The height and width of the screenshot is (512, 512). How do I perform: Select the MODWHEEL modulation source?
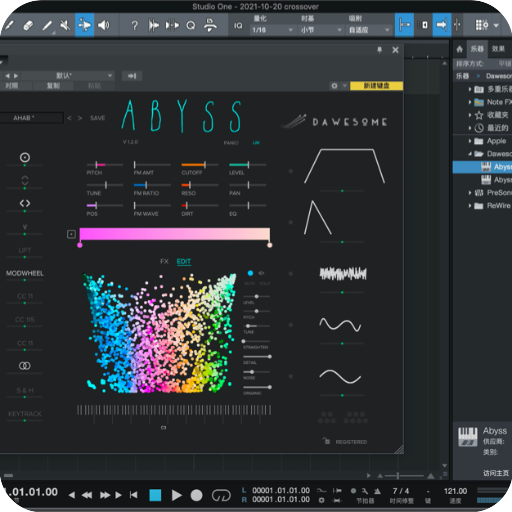(25, 273)
